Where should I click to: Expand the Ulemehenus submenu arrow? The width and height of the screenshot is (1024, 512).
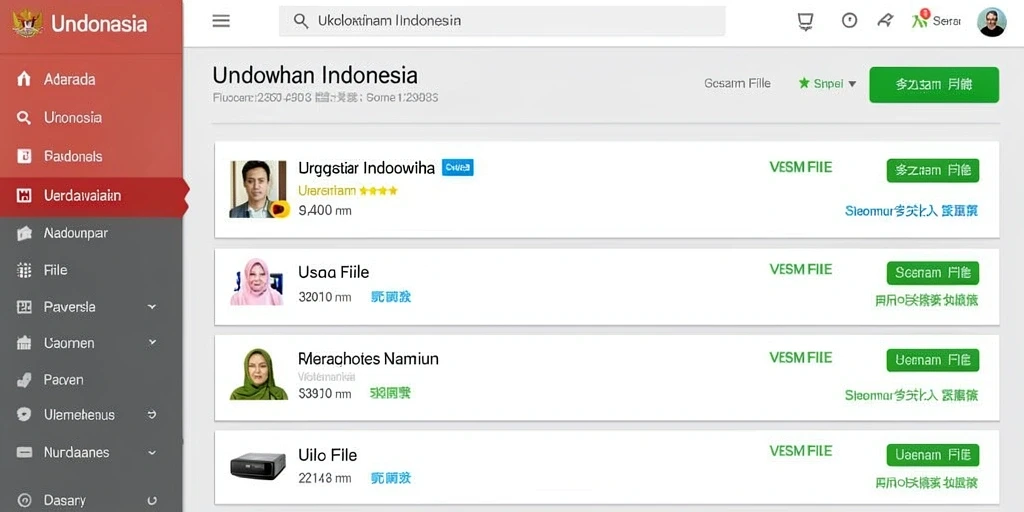[152, 415]
